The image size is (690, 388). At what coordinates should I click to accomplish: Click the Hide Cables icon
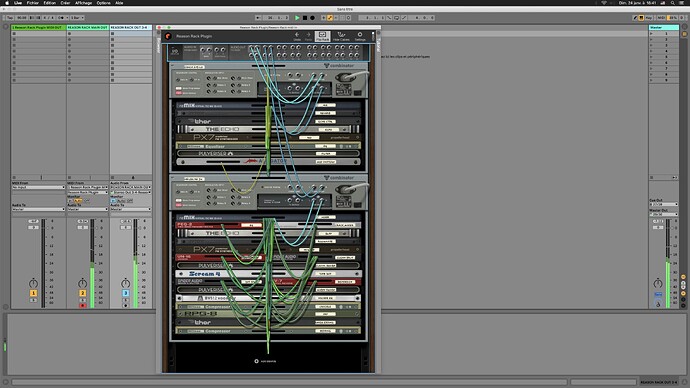pos(341,36)
